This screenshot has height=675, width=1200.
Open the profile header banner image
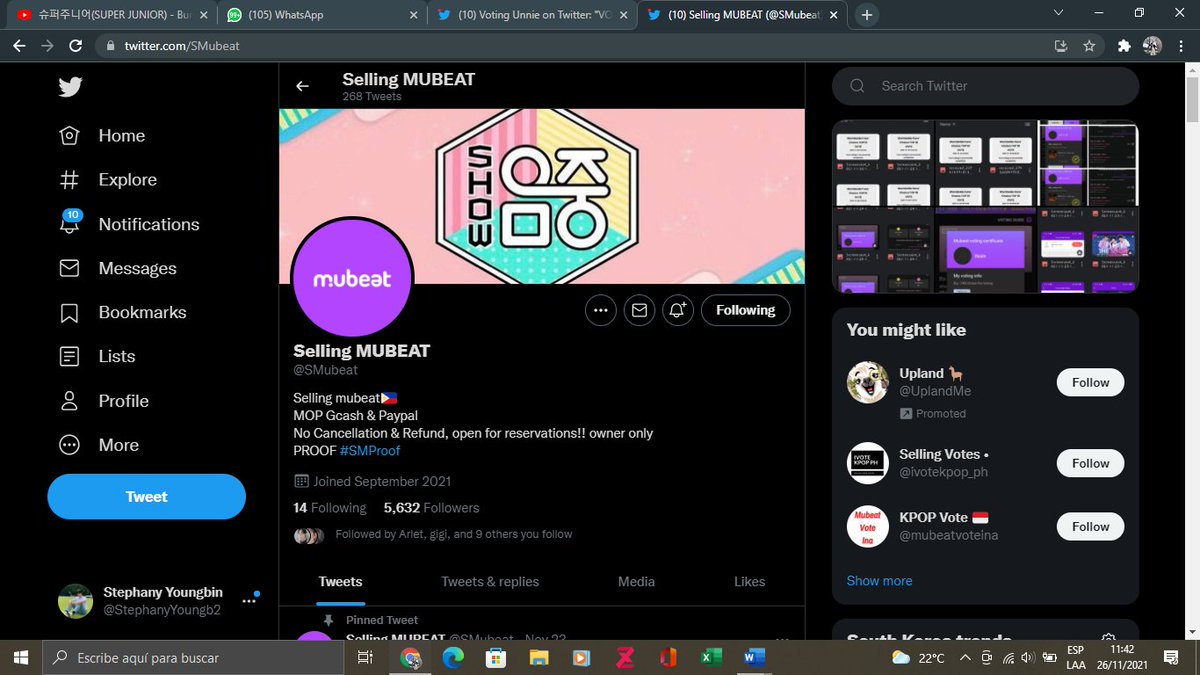coord(542,196)
